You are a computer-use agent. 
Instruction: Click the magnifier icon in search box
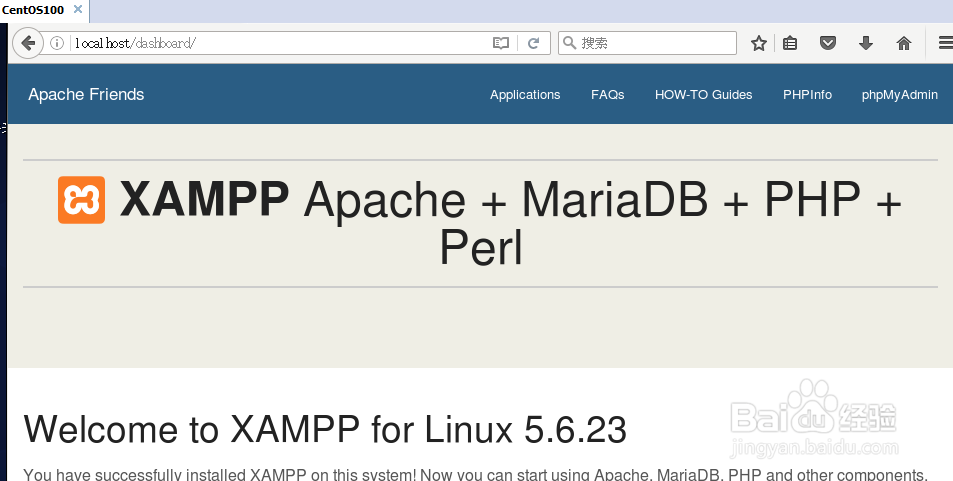tap(569, 43)
